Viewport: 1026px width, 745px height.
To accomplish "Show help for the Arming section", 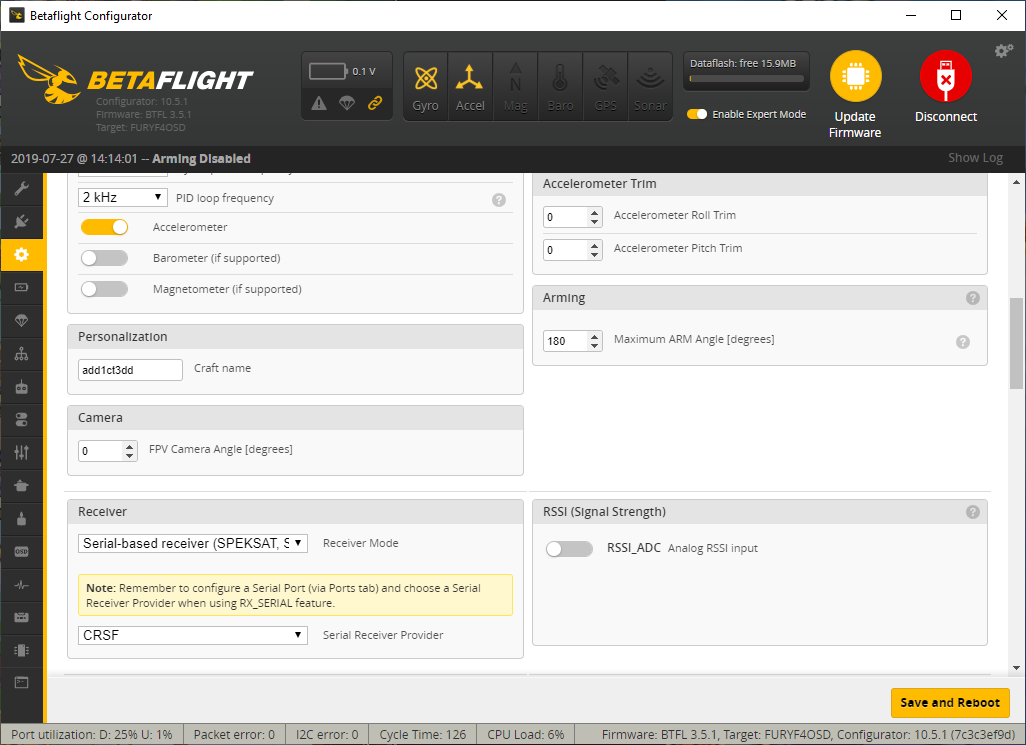I will (973, 298).
